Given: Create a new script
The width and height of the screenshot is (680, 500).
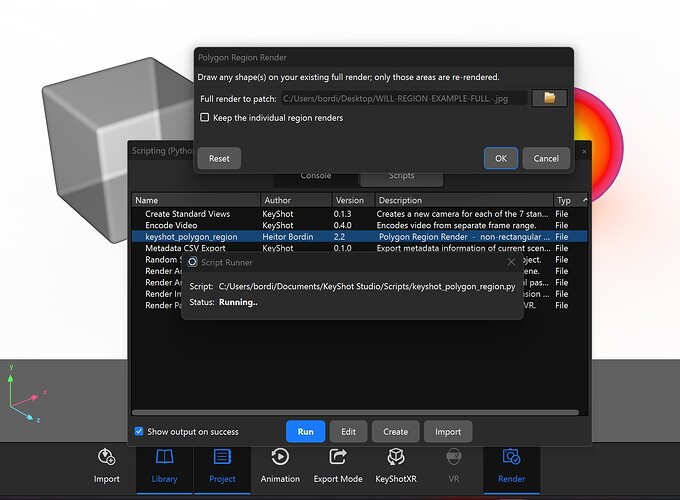Looking at the screenshot, I should tap(396, 431).
